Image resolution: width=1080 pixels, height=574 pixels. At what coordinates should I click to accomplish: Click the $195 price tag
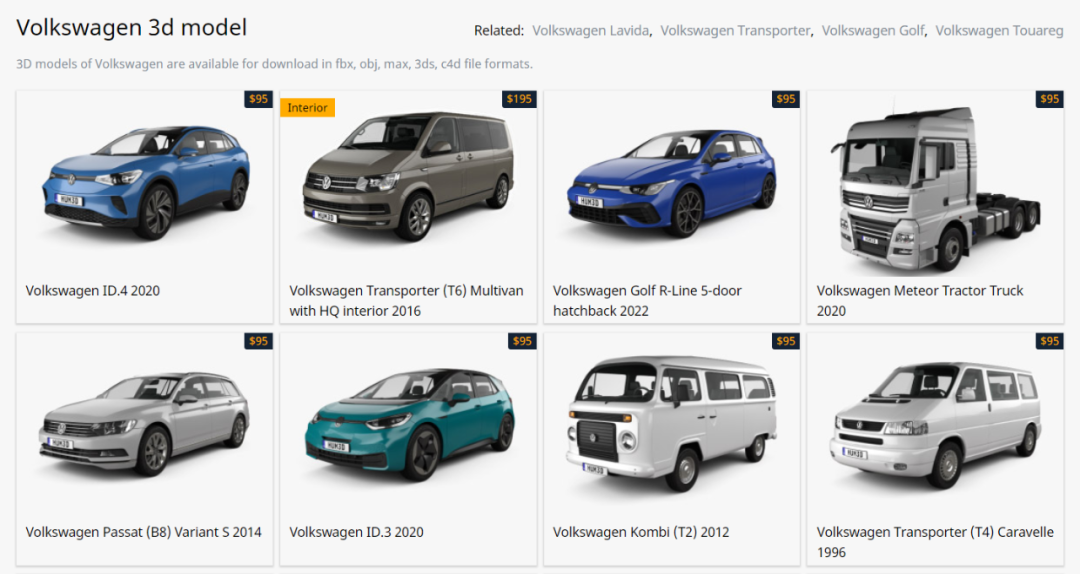(519, 99)
